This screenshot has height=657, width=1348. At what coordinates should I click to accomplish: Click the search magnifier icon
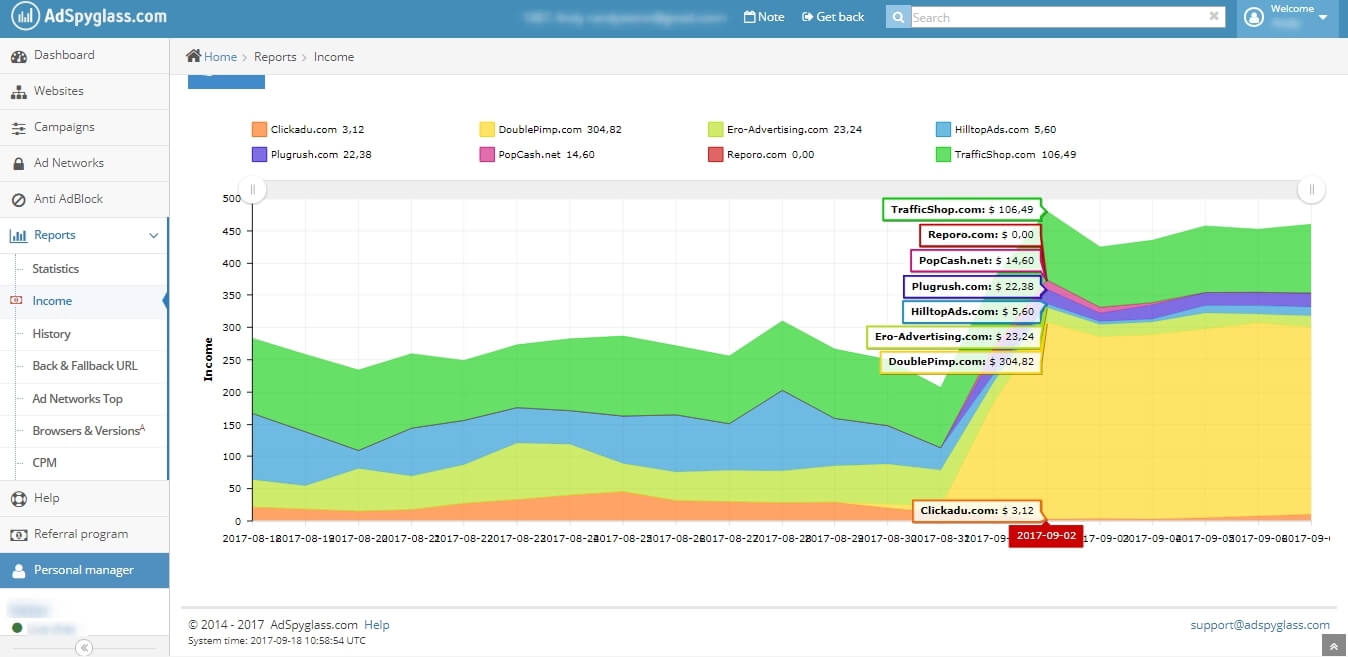898,17
